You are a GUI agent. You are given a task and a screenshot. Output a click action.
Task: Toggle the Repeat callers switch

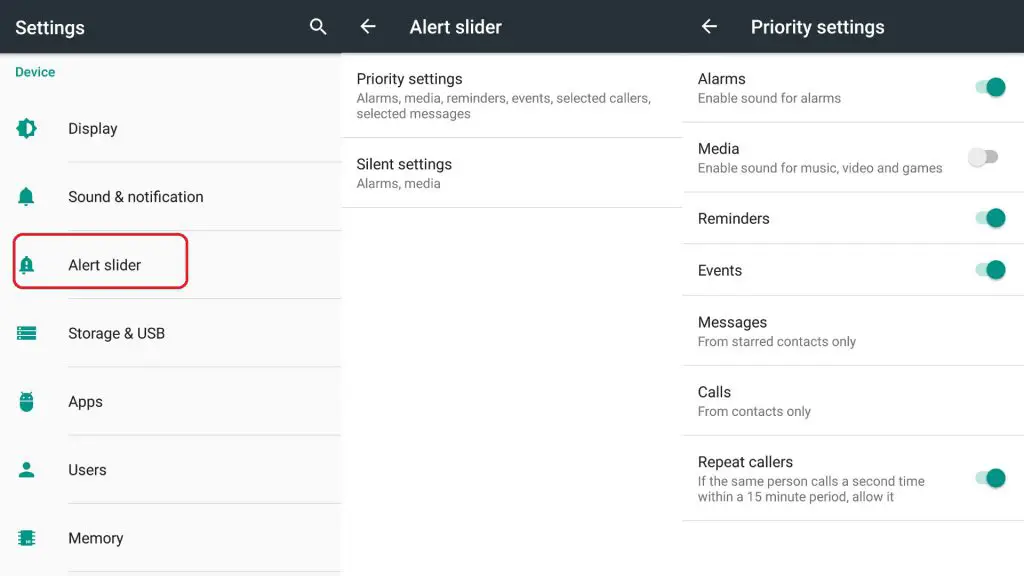(x=990, y=478)
